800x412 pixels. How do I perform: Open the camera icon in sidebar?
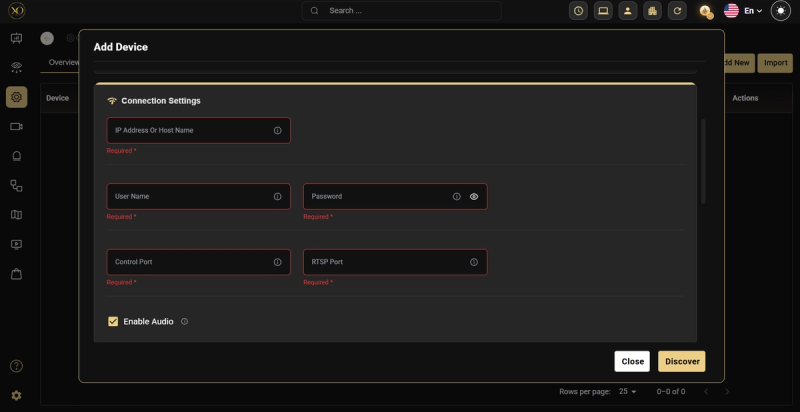tap(16, 126)
